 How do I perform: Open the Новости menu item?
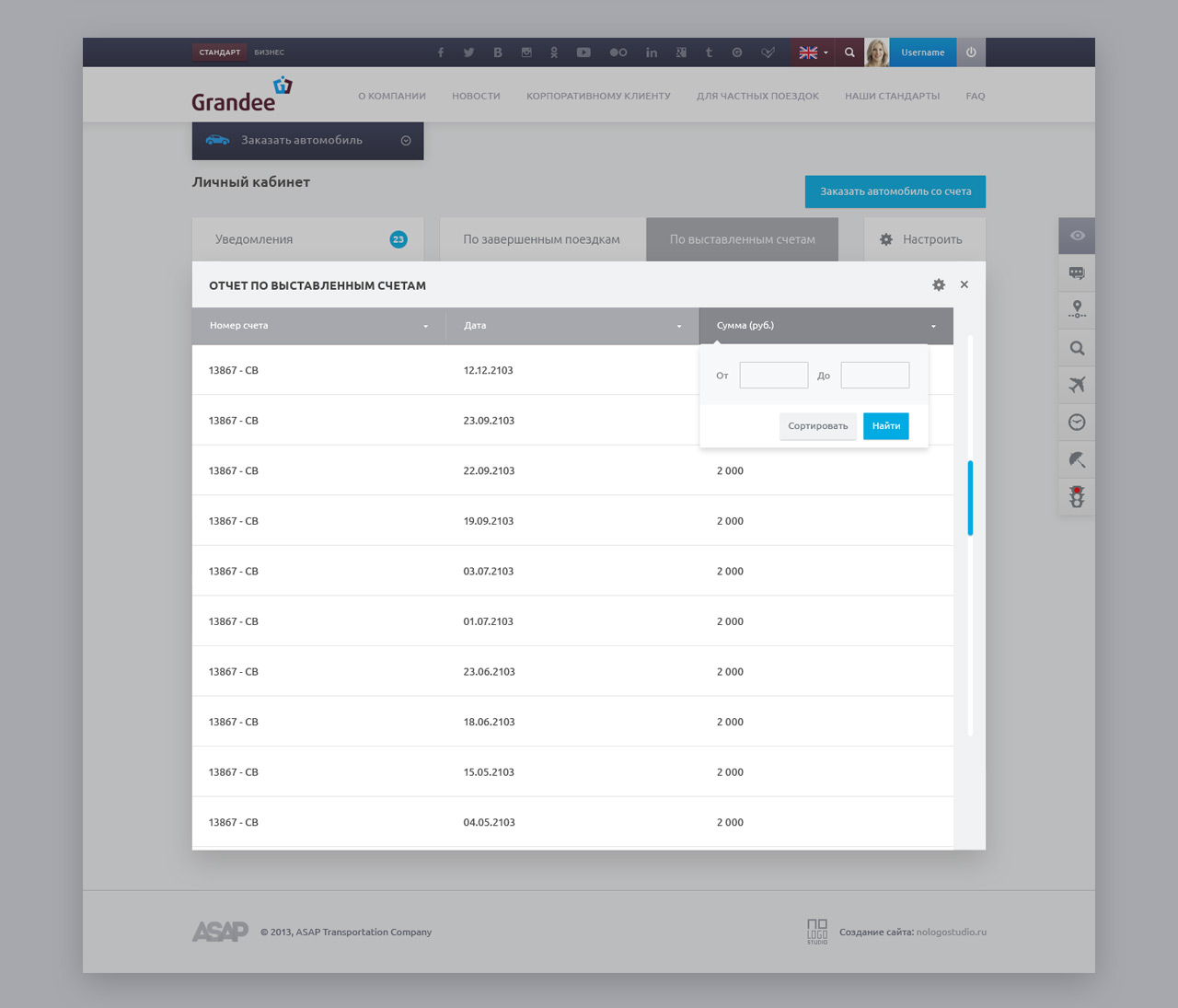476,96
